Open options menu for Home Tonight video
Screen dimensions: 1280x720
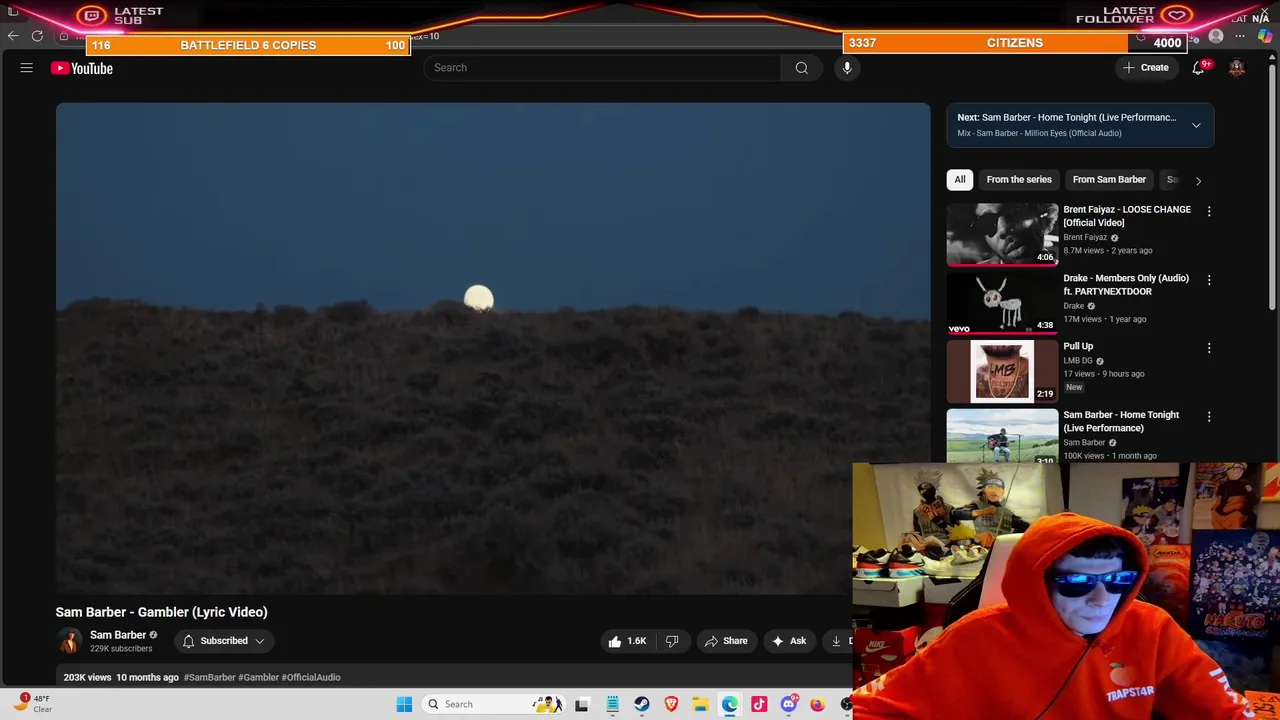(1209, 416)
